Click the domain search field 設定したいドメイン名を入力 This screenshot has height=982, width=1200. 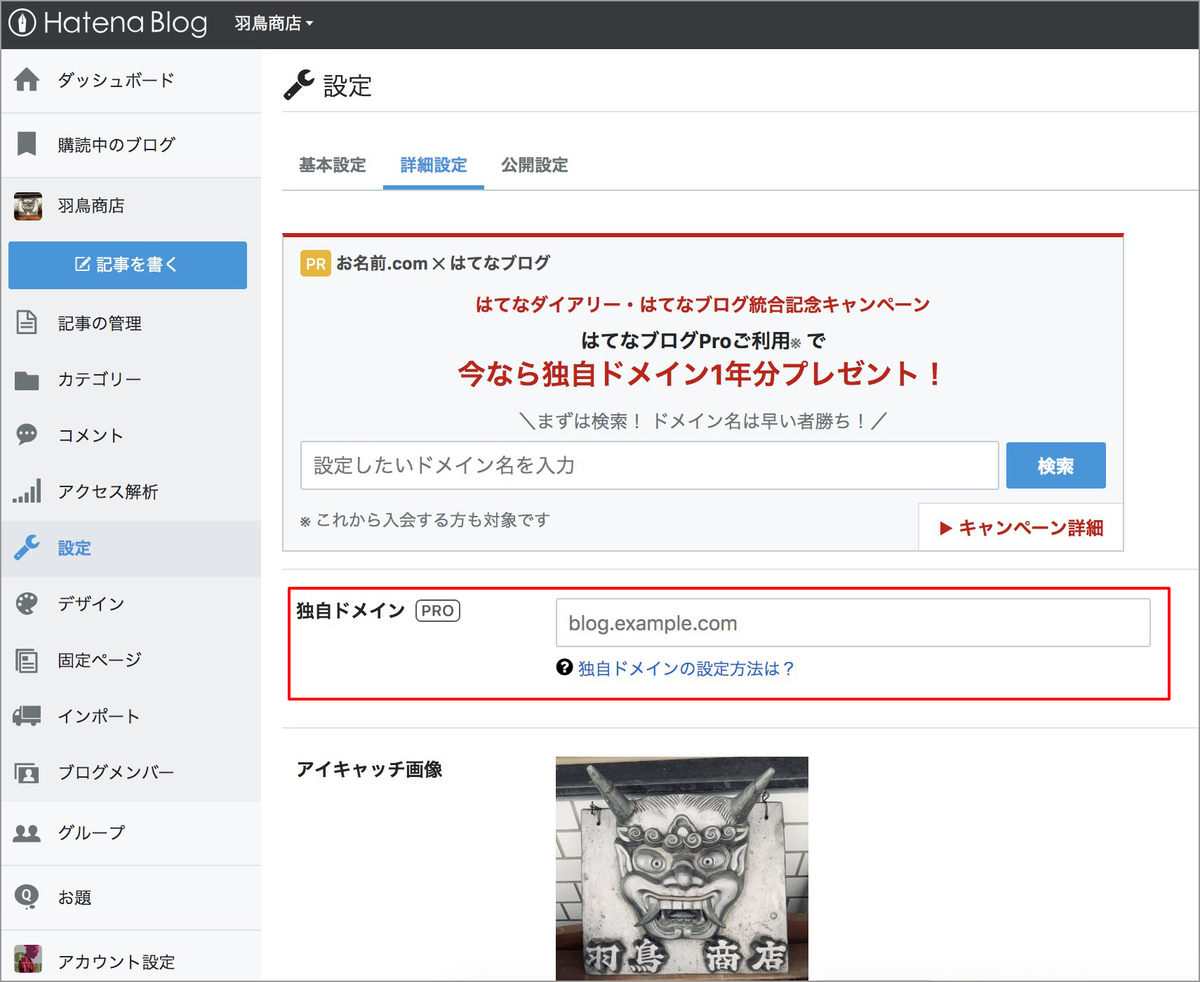click(x=649, y=465)
